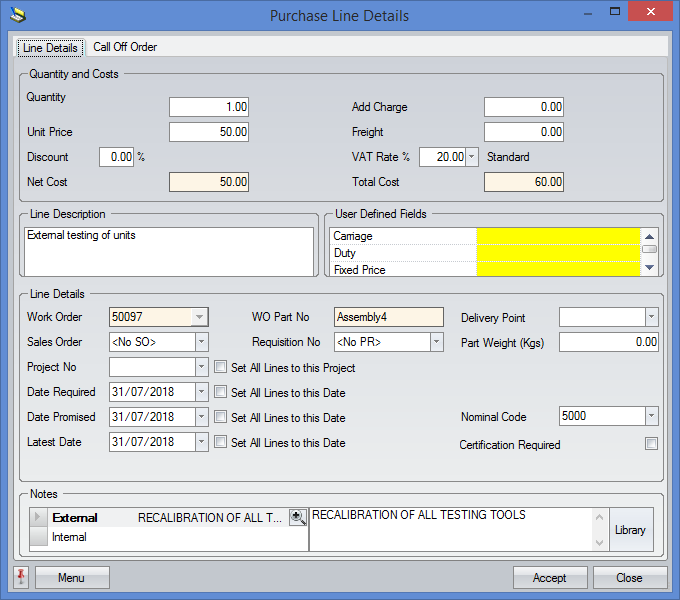
Task: Switch to the Call Off Order tab
Action: pos(125,47)
